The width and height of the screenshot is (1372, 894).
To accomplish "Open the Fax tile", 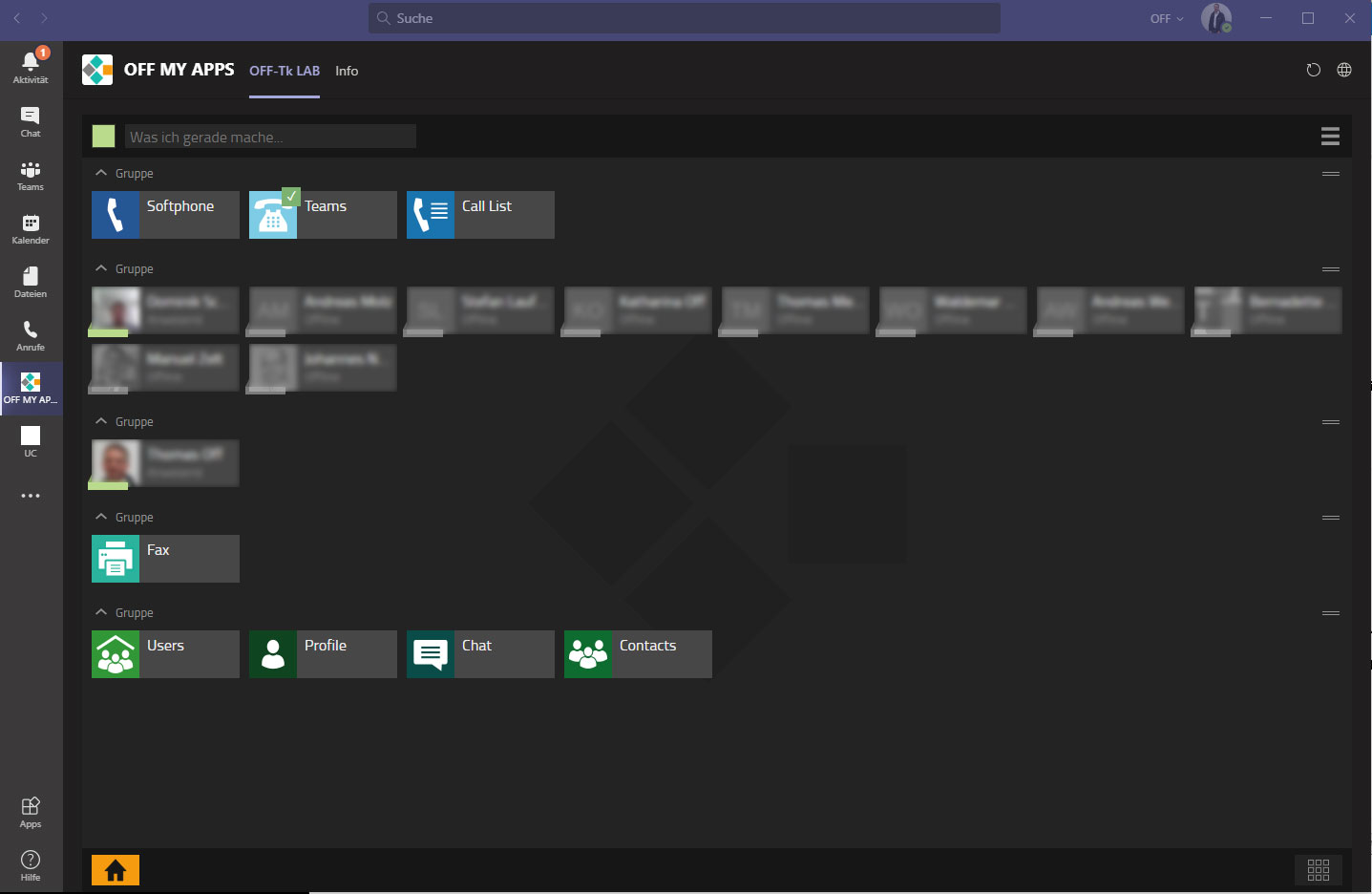I will [165, 559].
